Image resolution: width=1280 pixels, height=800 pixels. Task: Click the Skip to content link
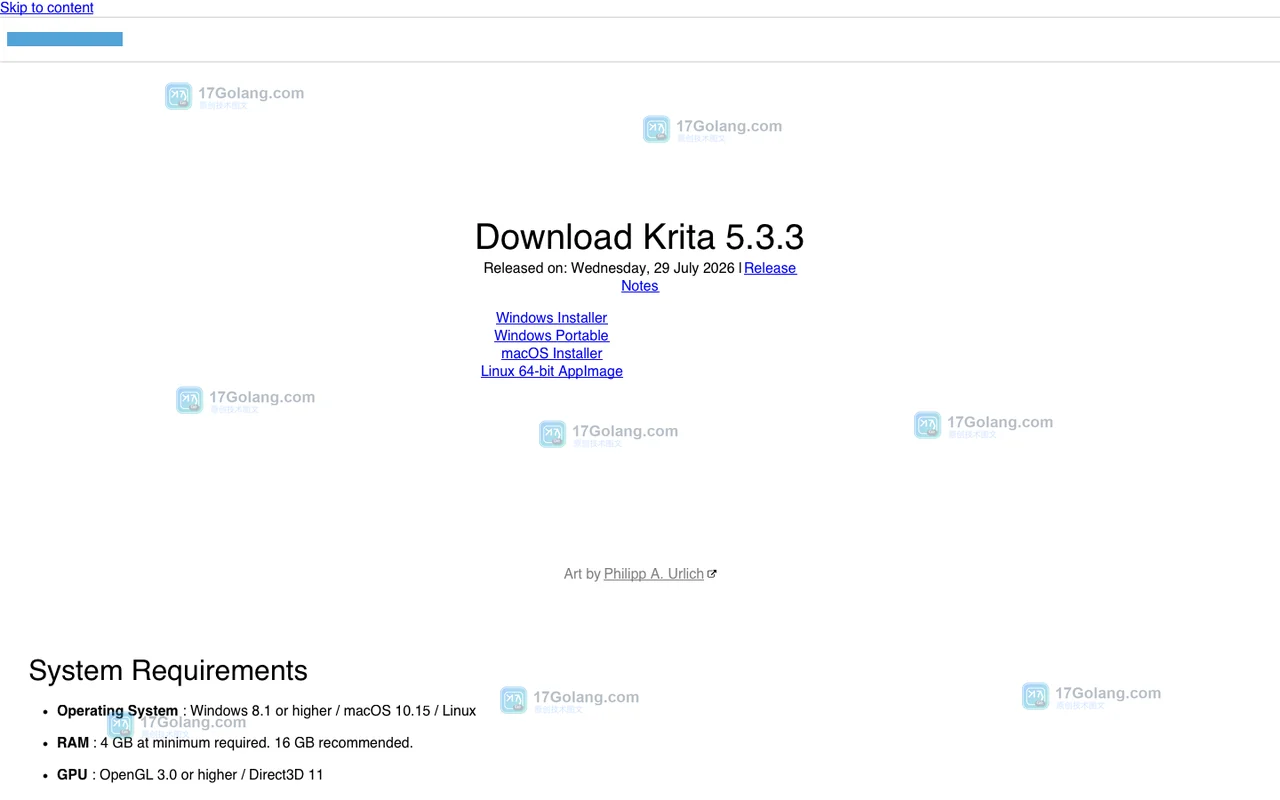click(47, 8)
